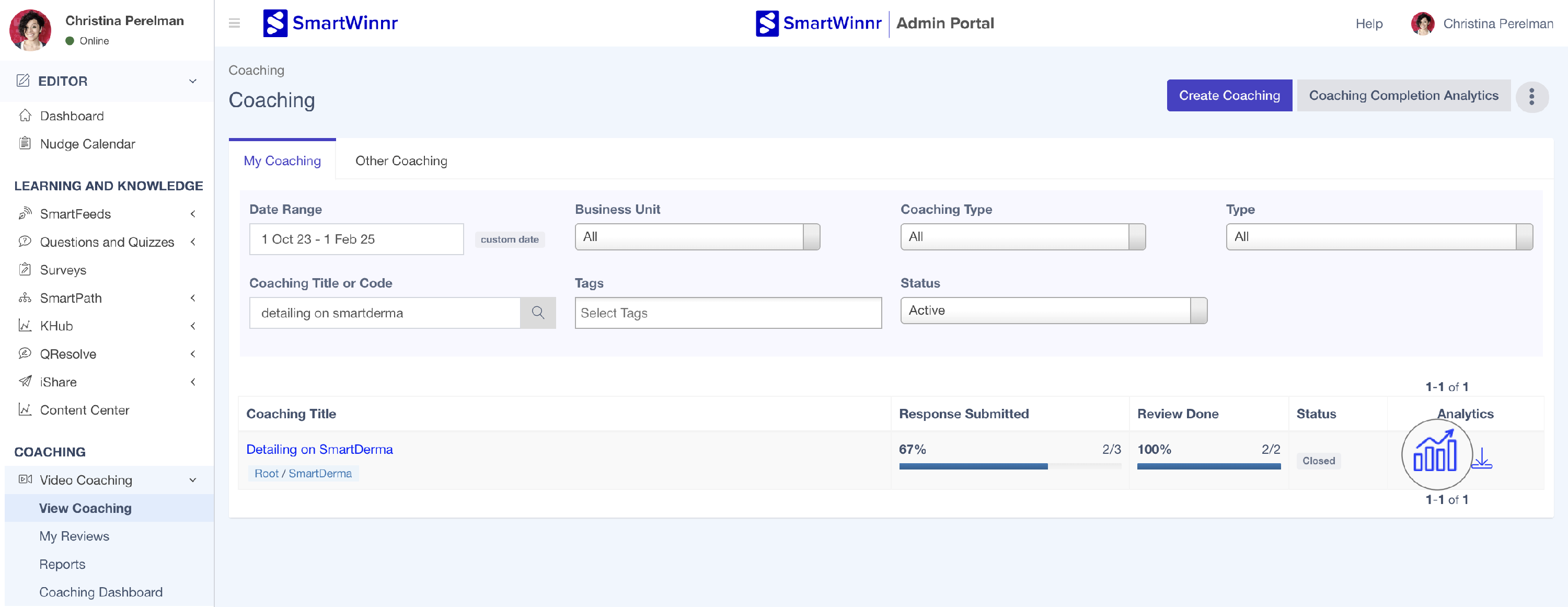Collapse the EDITOR section chevron
This screenshot has height=607, width=1568.
tap(193, 81)
